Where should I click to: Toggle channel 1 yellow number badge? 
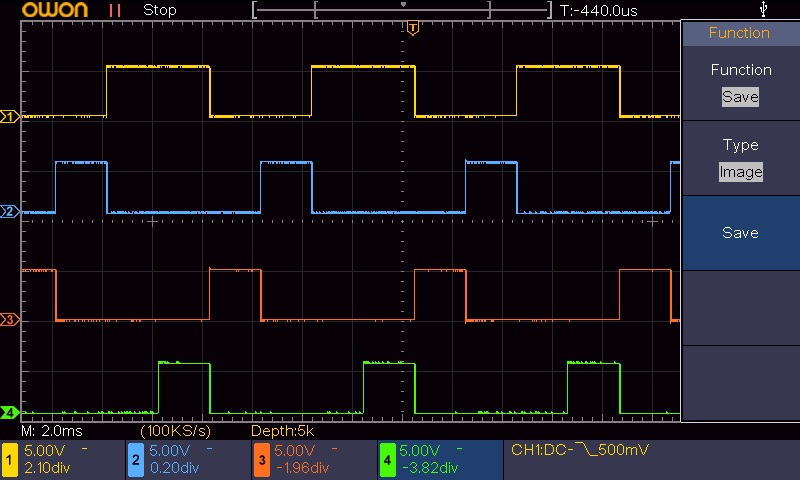(9, 460)
